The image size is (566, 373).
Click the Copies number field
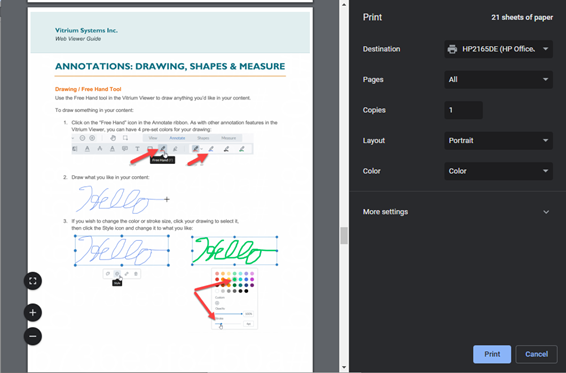[x=463, y=110]
